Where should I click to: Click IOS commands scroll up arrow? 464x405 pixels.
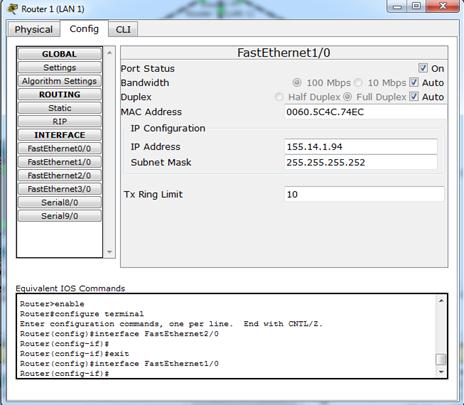[441, 301]
